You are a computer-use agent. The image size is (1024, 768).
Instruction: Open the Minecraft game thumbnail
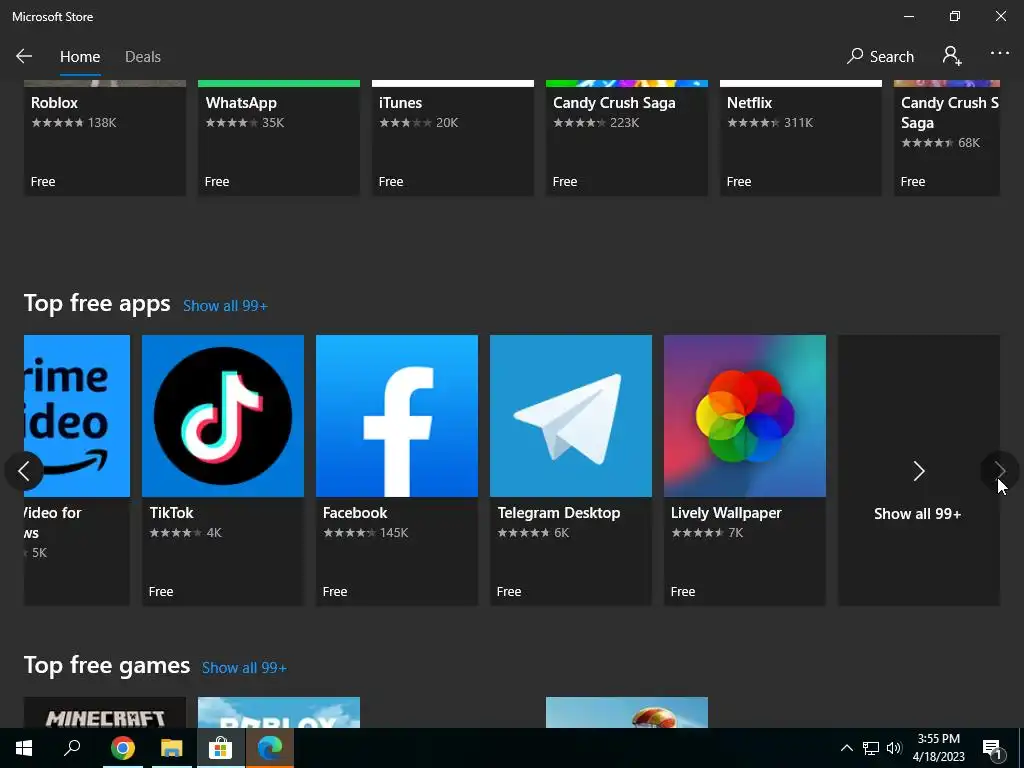pyautogui.click(x=105, y=712)
